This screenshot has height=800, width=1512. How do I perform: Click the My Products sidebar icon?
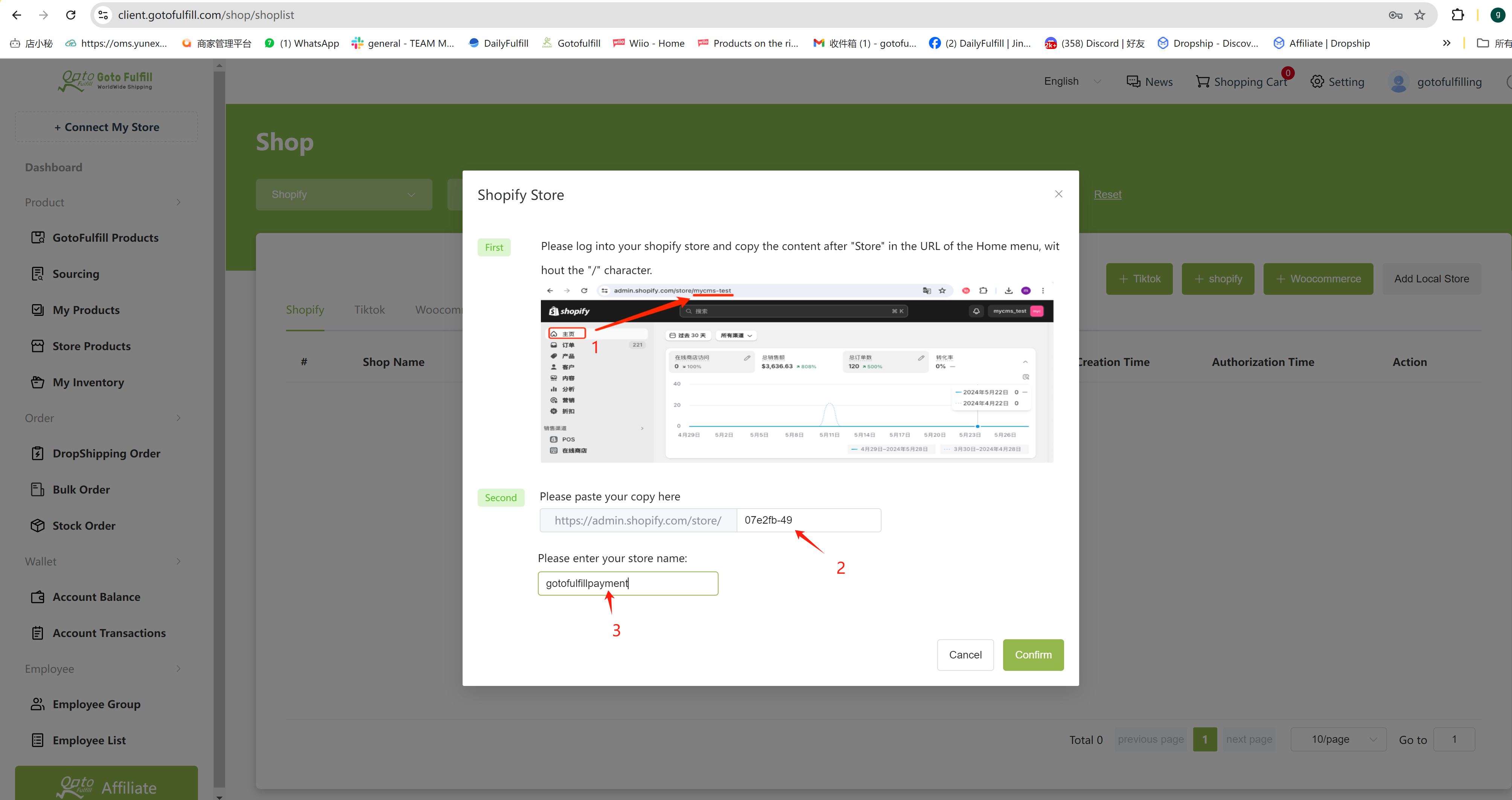pyautogui.click(x=38, y=309)
